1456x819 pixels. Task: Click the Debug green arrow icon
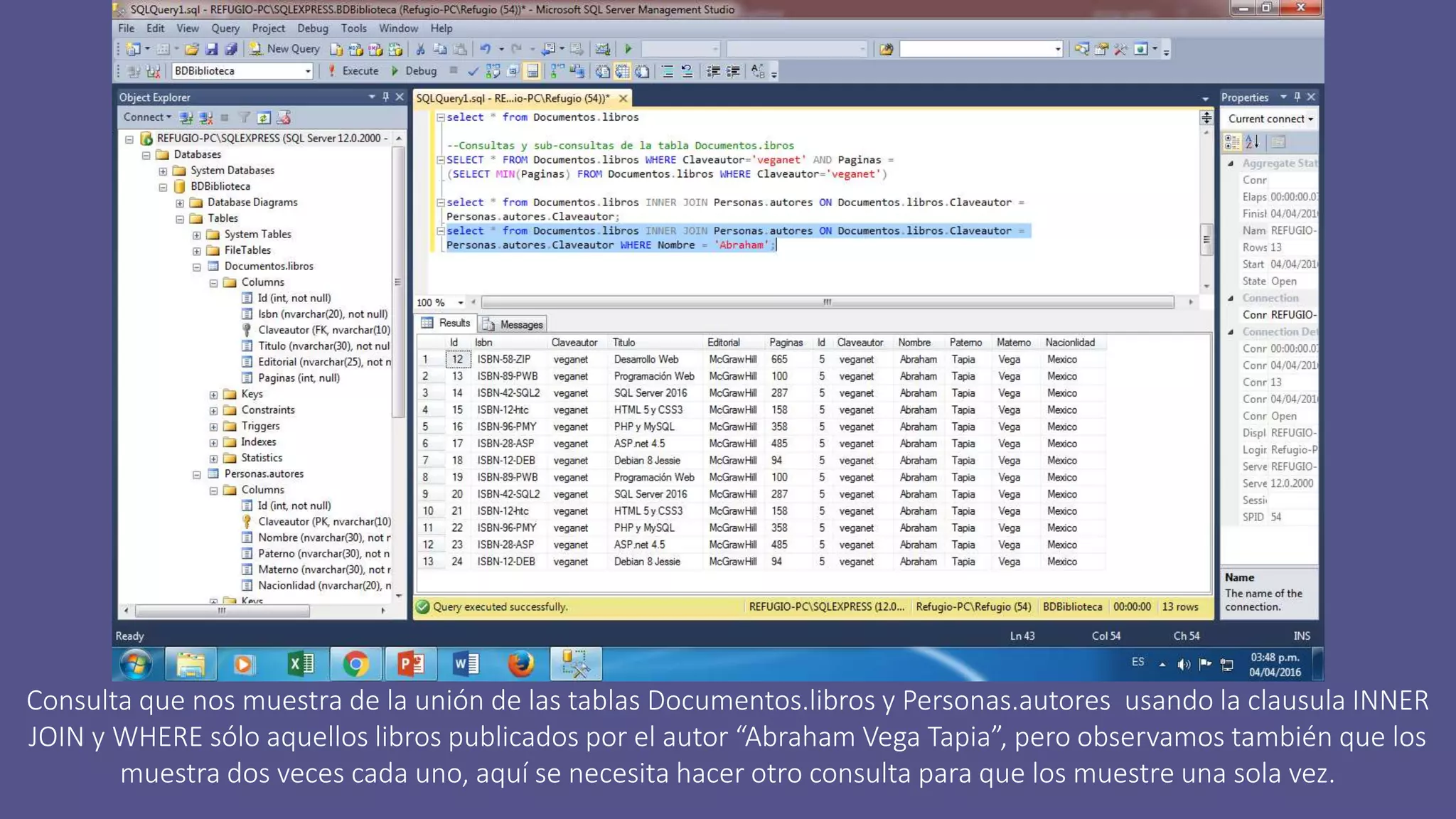click(395, 71)
